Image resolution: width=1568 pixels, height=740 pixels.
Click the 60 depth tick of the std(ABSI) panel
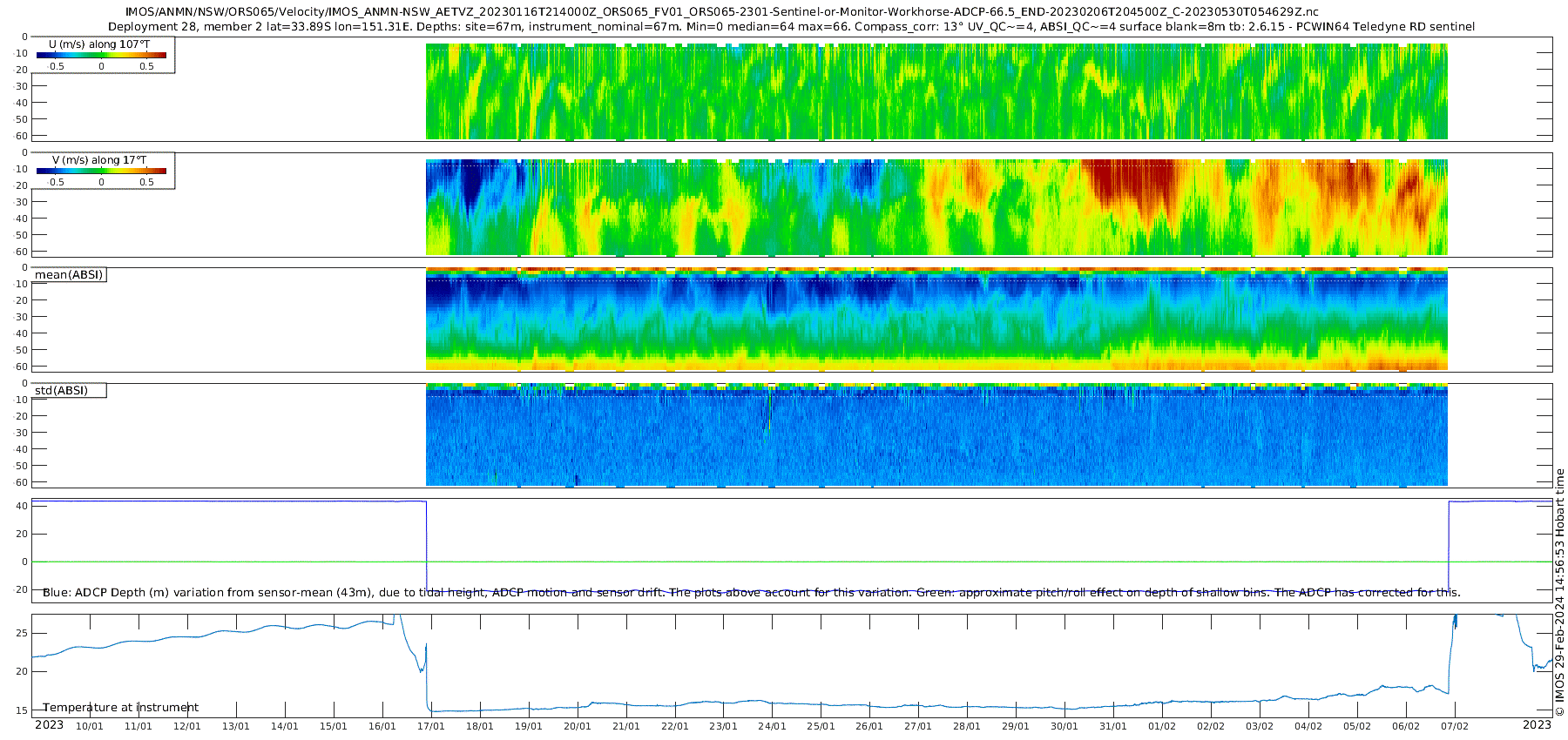[x=22, y=482]
